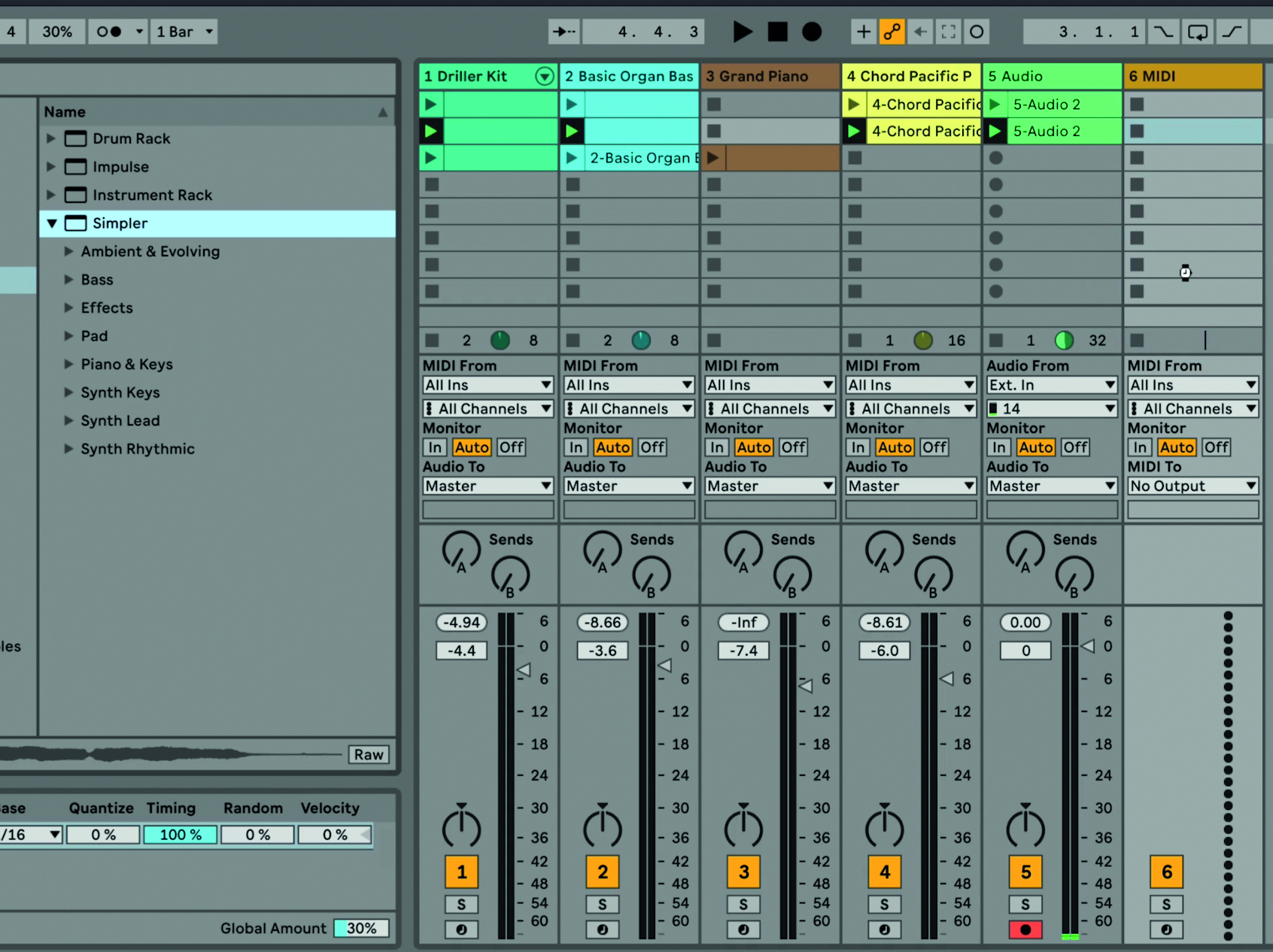
Task: Launch second 5-Audio 2 clip
Action: tap(995, 131)
